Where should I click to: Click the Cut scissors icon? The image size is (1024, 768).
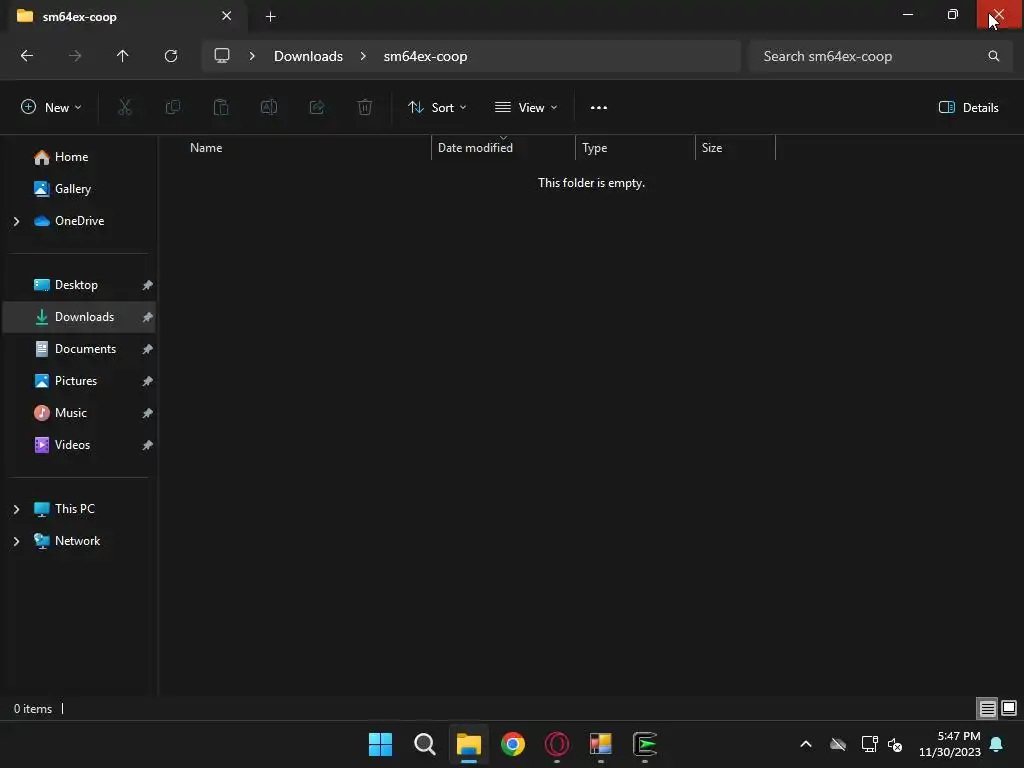tap(125, 107)
